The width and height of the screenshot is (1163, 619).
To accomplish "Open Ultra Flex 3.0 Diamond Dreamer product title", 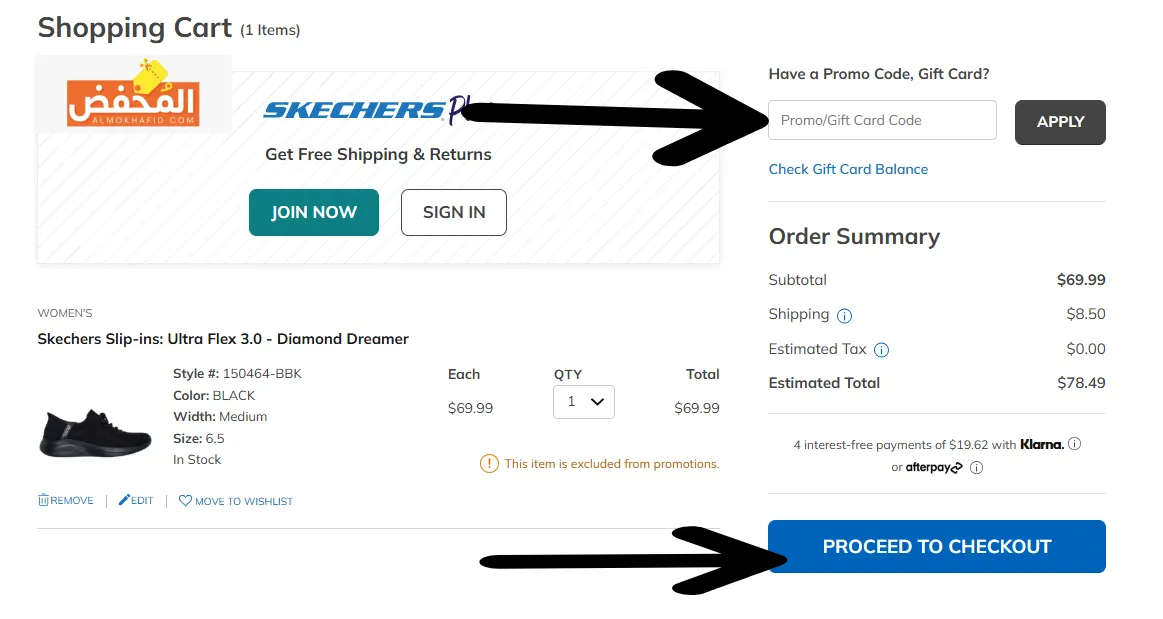I will [x=223, y=339].
